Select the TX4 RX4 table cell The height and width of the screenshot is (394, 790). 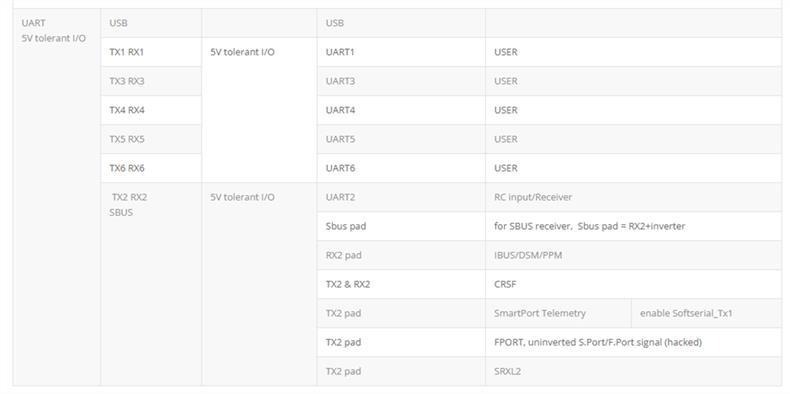[x=151, y=110]
